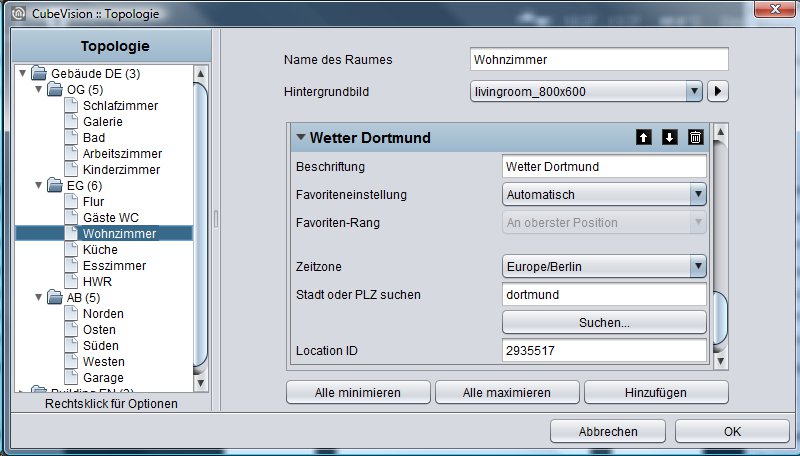Click the Hinzufügen button

pos(656,392)
